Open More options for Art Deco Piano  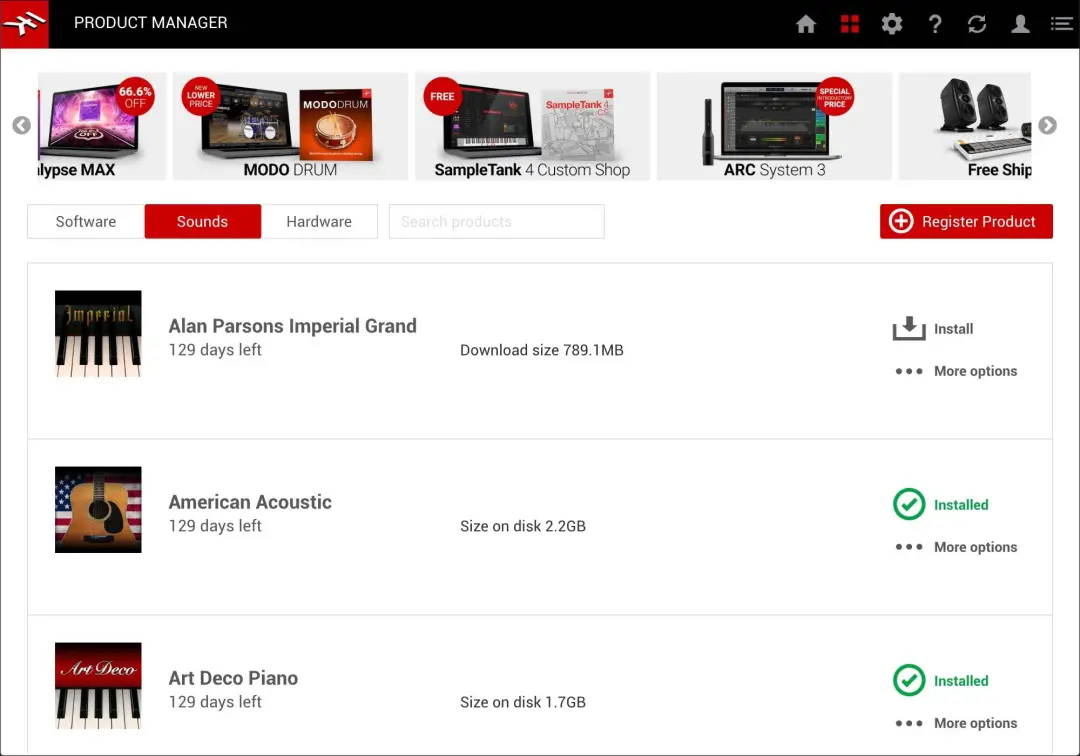tap(956, 724)
